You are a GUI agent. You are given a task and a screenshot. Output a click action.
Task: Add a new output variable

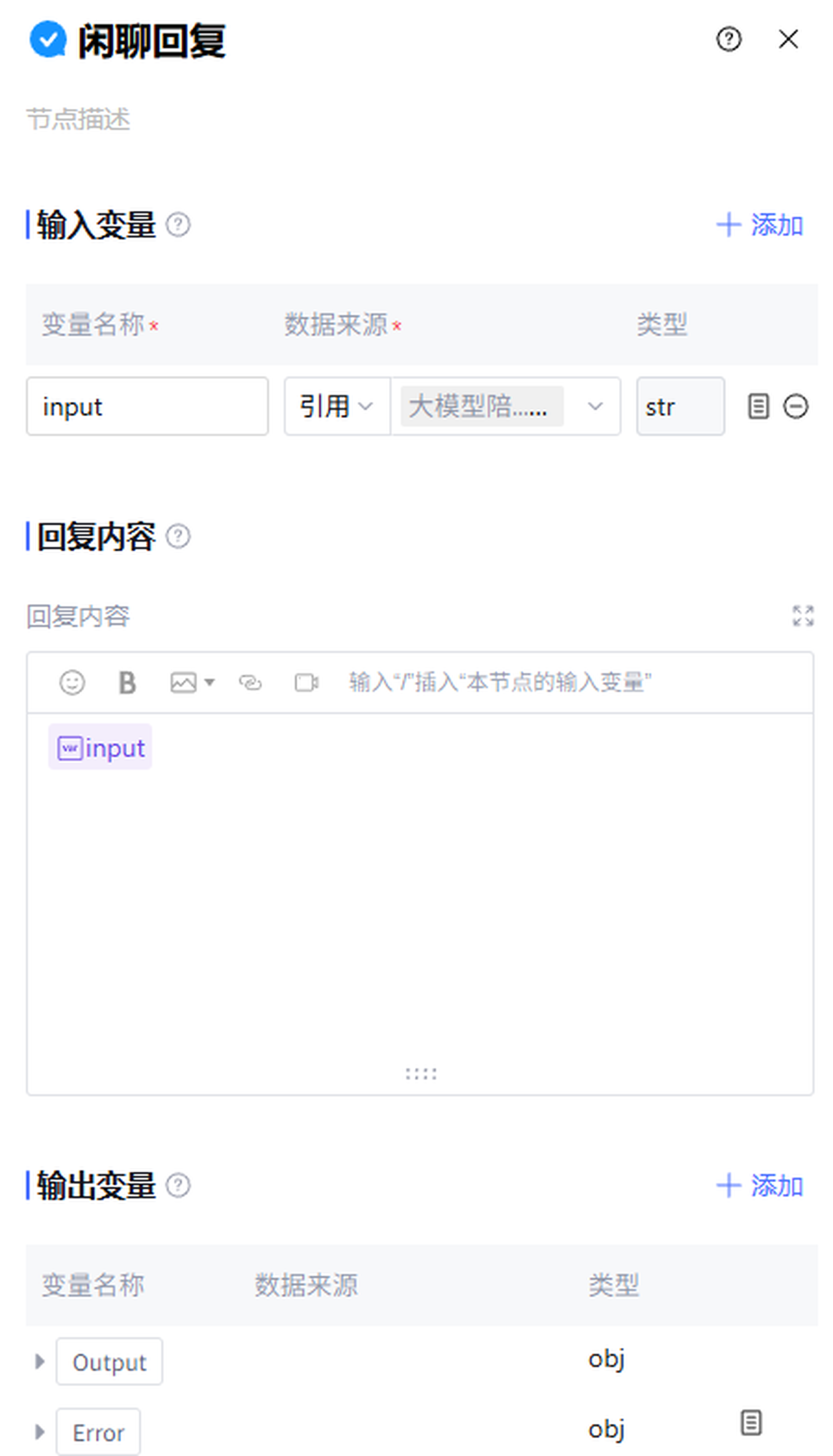click(760, 1185)
